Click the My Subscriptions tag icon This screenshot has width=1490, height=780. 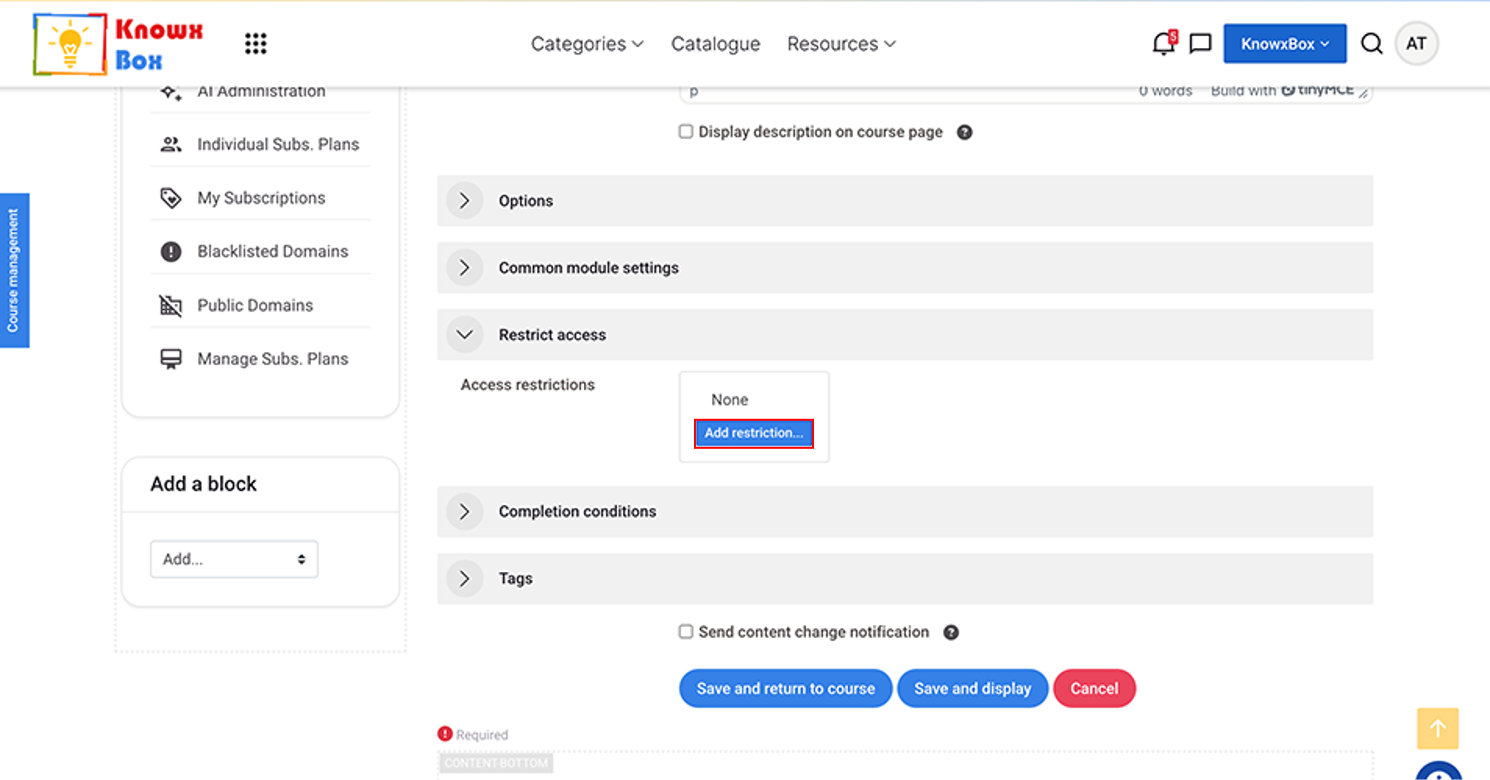171,198
